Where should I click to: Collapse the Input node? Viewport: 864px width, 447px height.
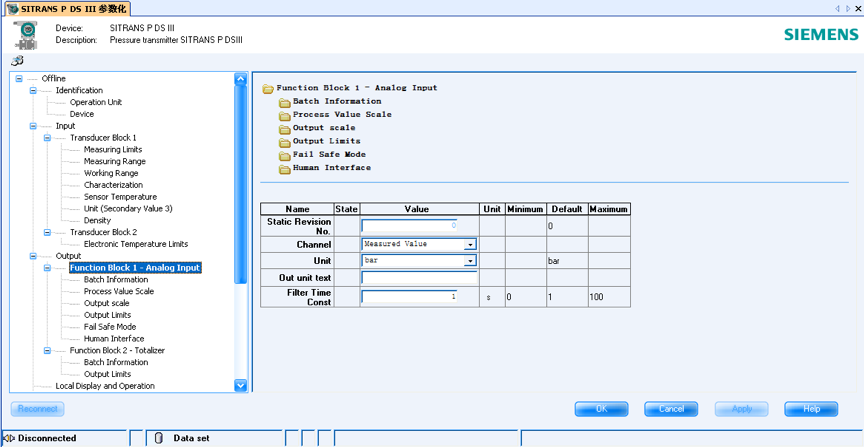tap(33, 126)
